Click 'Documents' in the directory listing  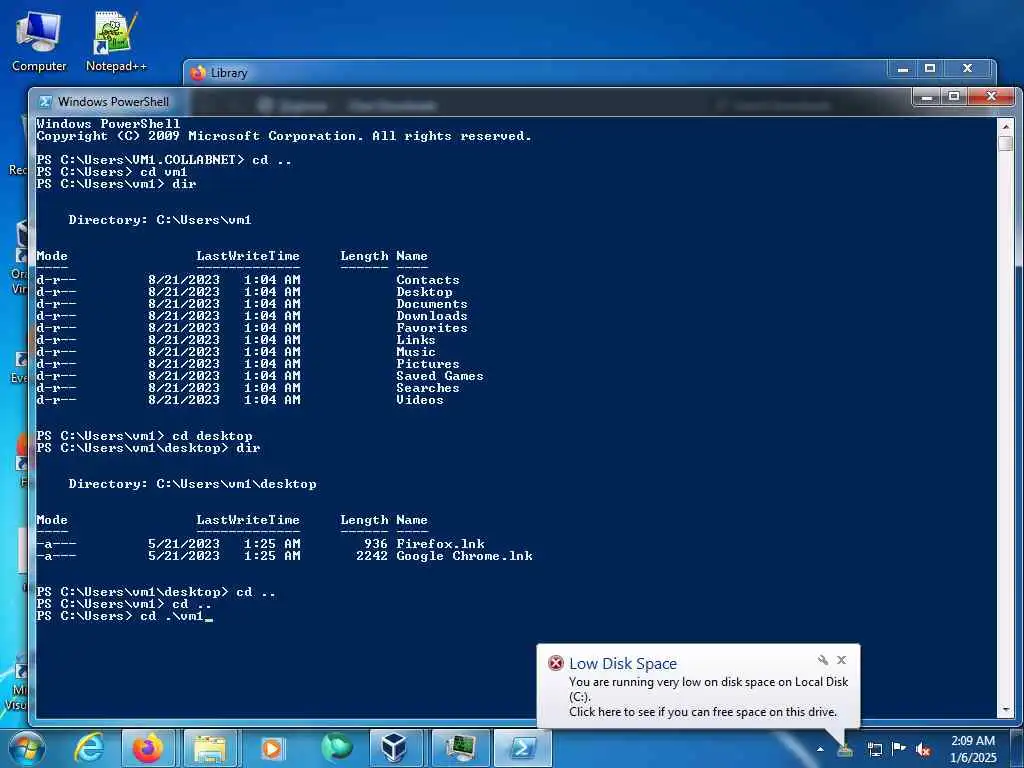[432, 304]
